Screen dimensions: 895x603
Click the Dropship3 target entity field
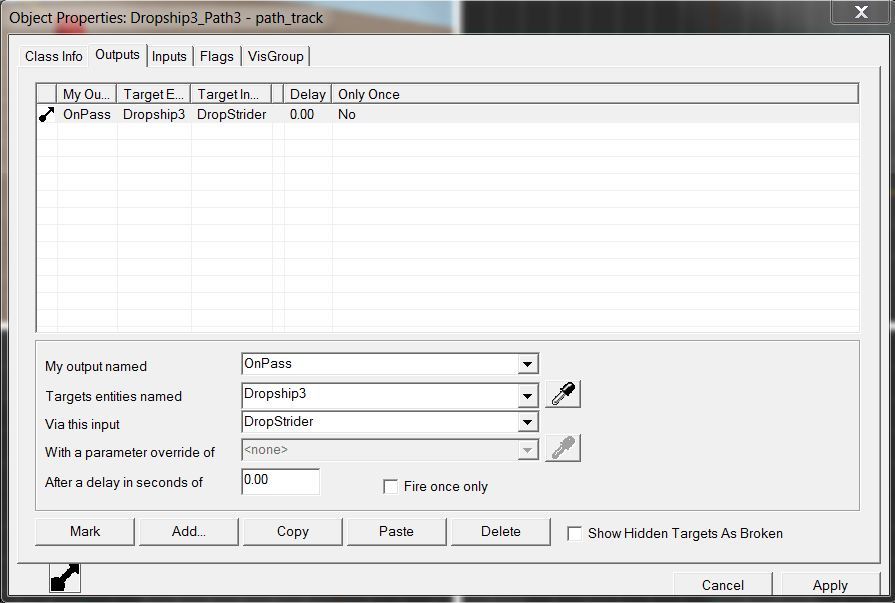point(380,395)
